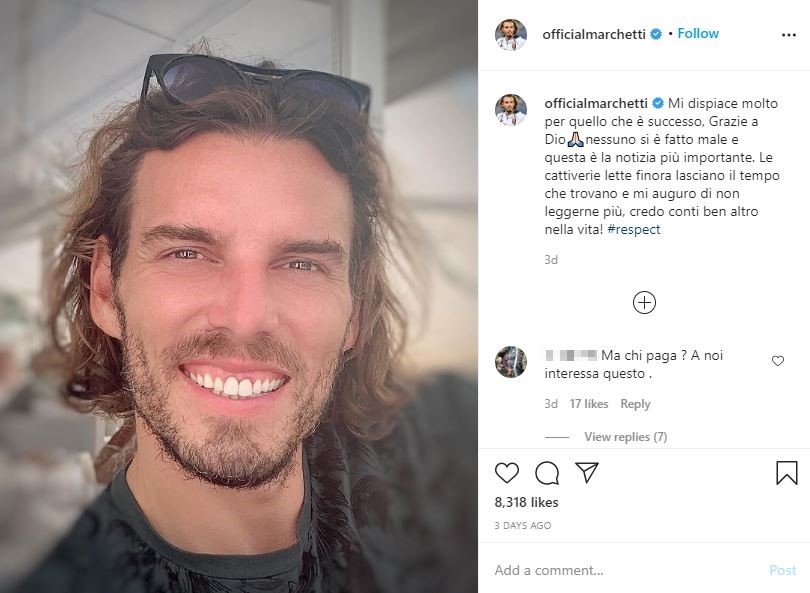The width and height of the screenshot is (810, 593).
Task: Like the post with the heart icon
Action: pos(506,473)
